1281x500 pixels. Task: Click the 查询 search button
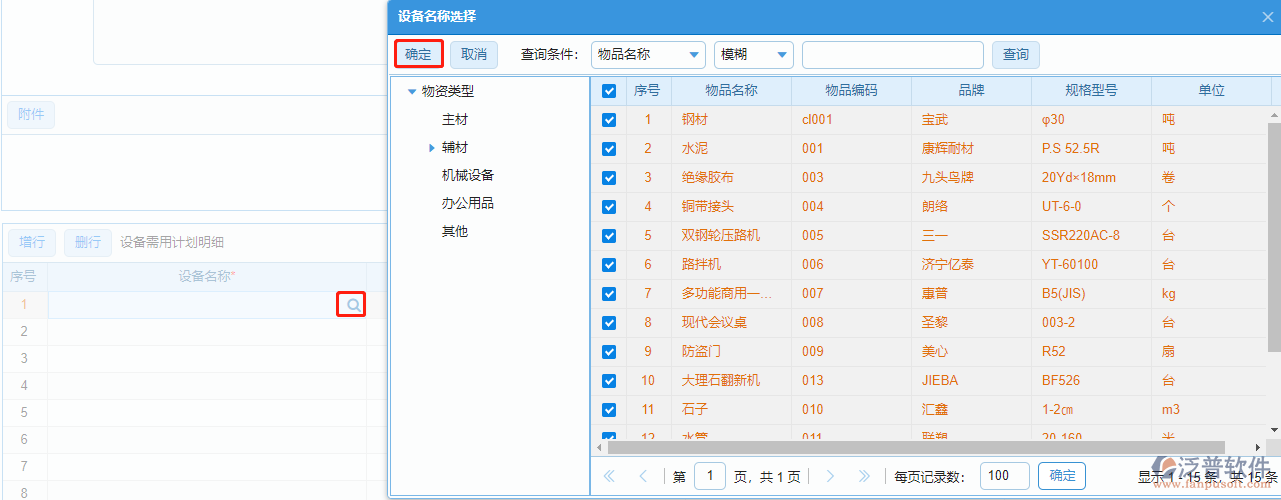[1016, 54]
